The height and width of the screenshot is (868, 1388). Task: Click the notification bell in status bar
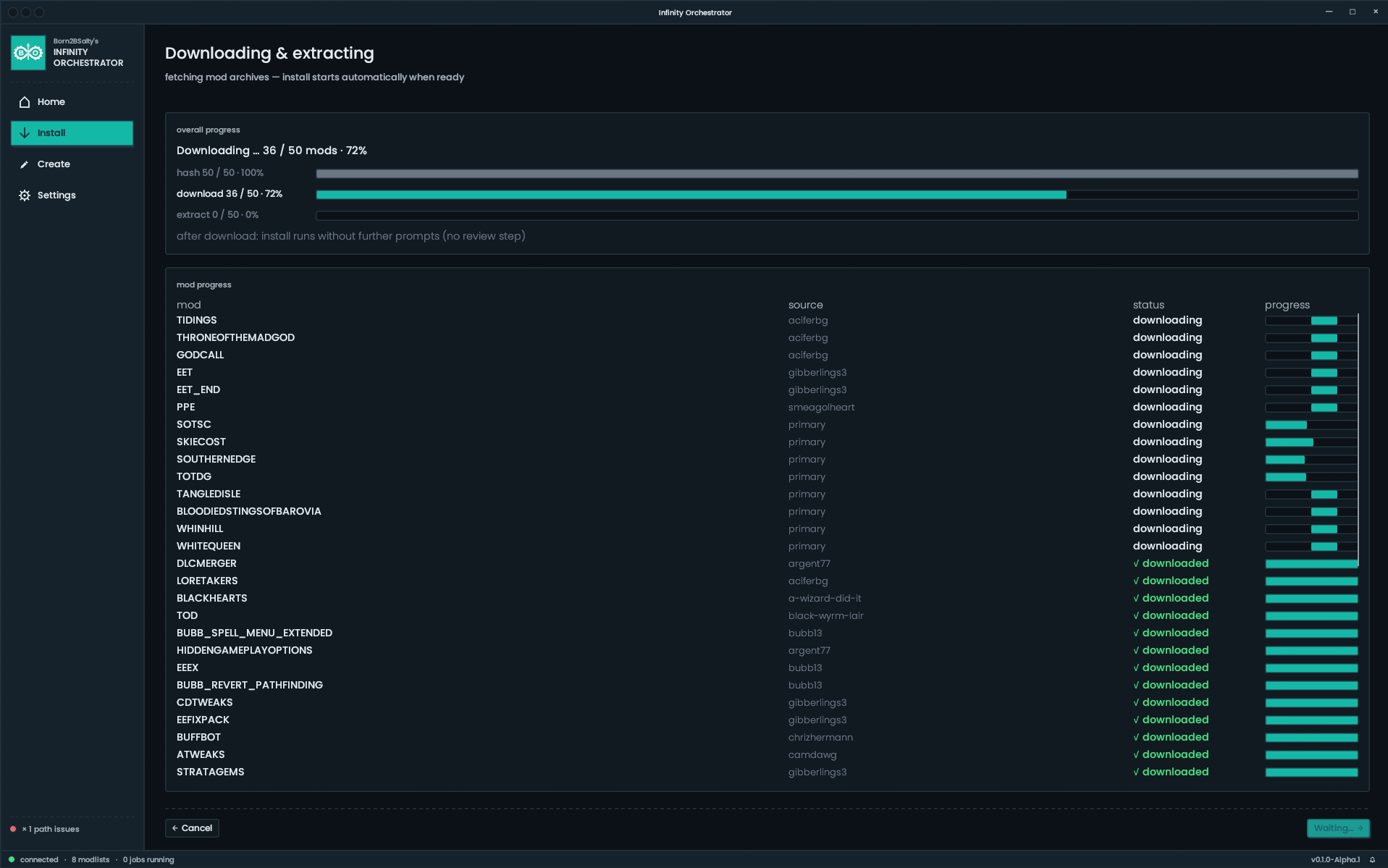point(1372,860)
